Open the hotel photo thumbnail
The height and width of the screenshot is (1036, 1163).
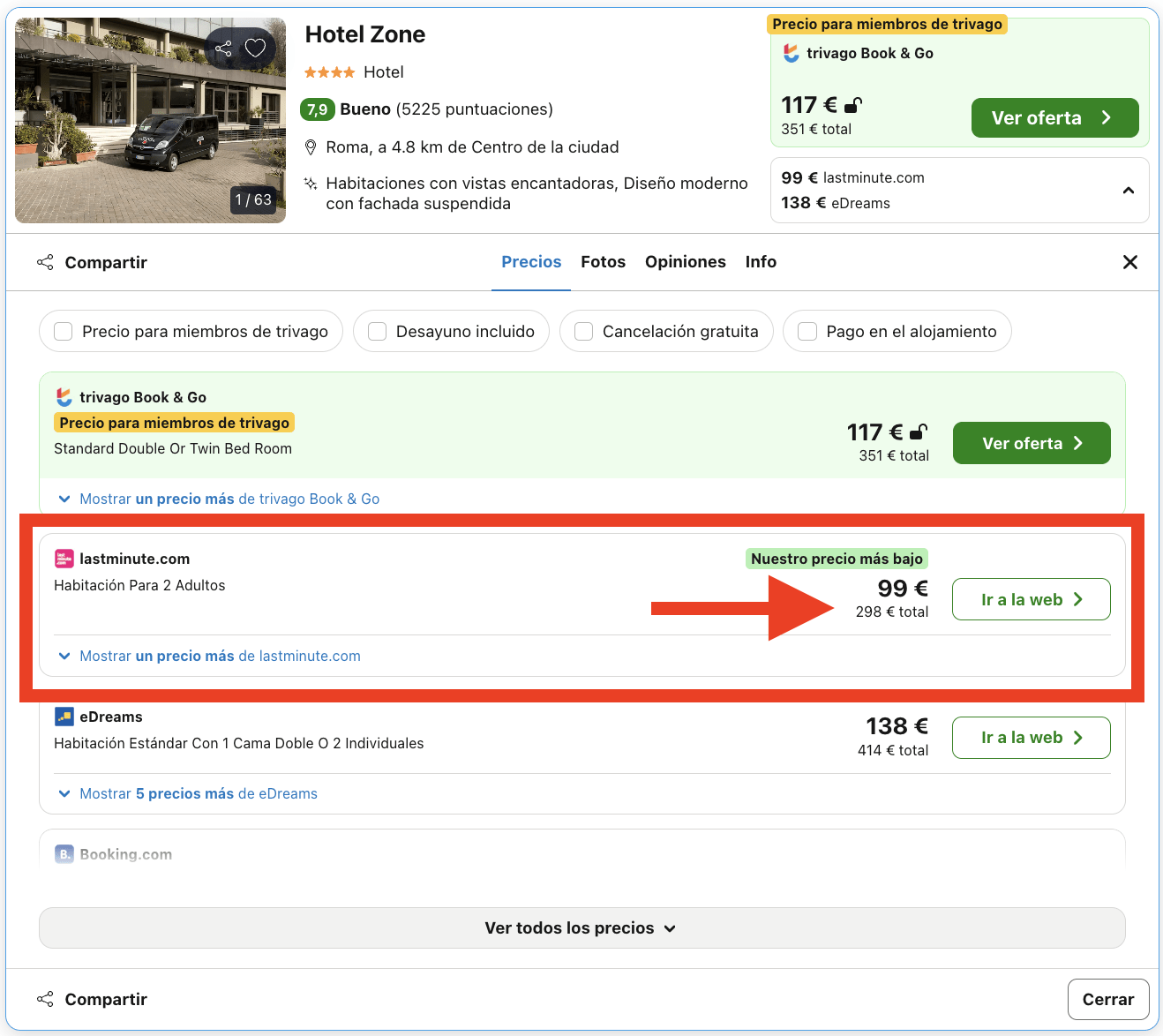150,120
